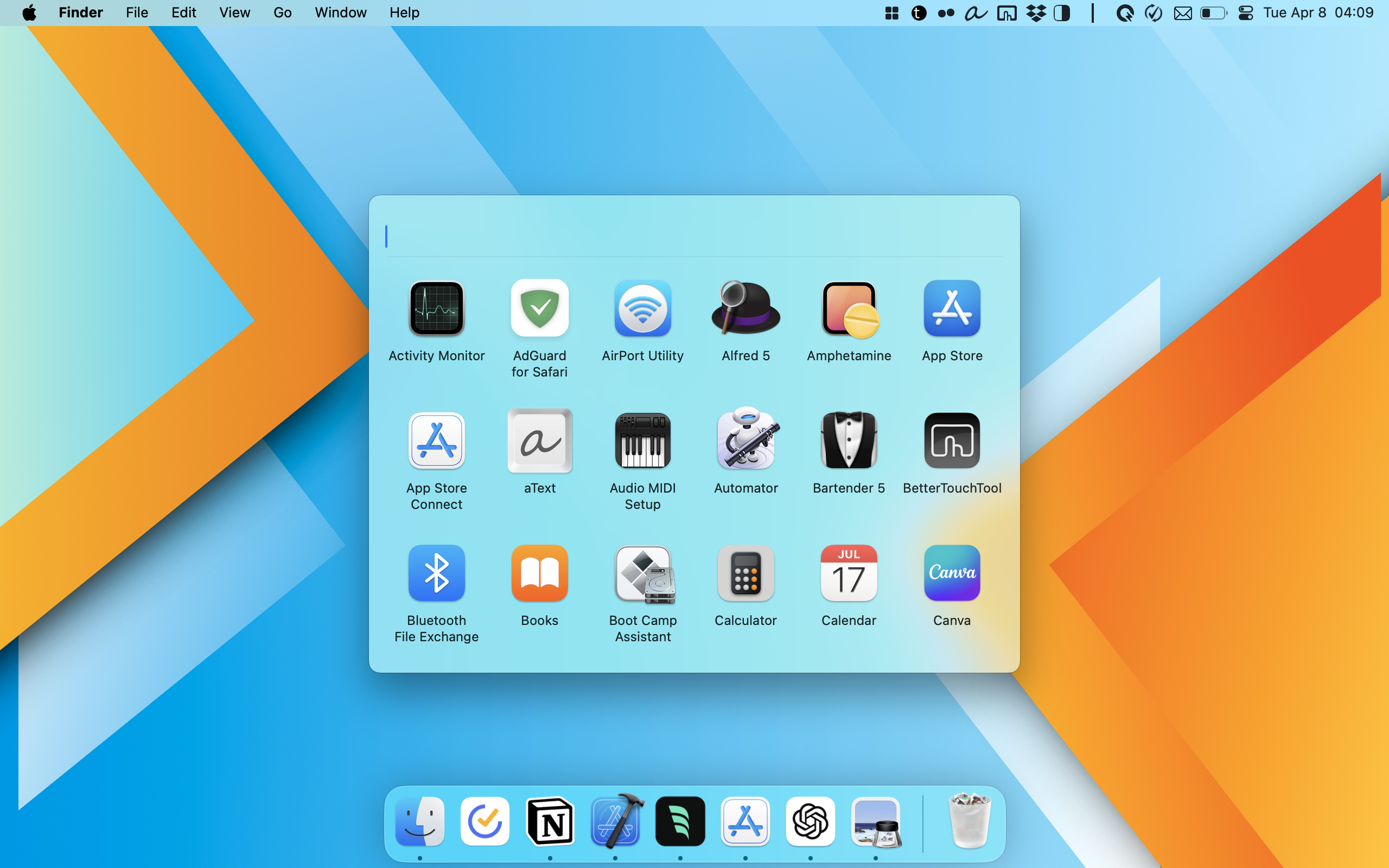The width and height of the screenshot is (1389, 868).
Task: Open Activity Monitor from the launcher grid
Action: (x=436, y=309)
